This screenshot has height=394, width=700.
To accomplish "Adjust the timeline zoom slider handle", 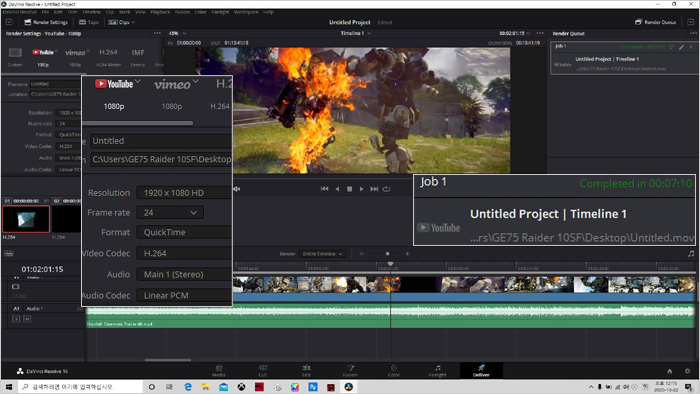I will pyautogui.click(x=388, y=254).
